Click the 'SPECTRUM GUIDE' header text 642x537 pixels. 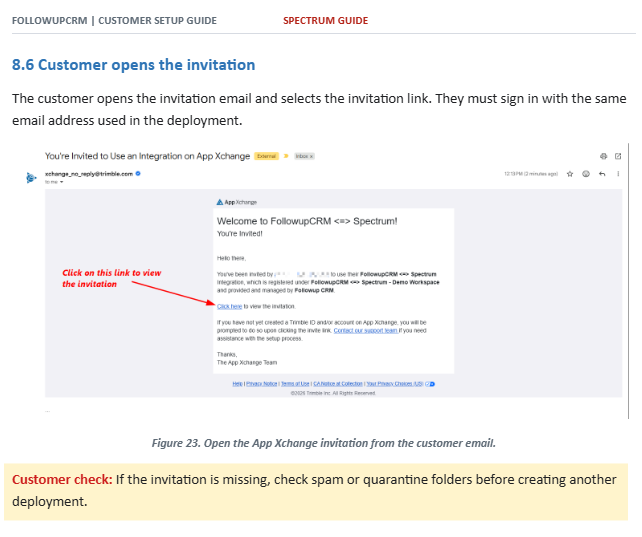[x=326, y=20]
